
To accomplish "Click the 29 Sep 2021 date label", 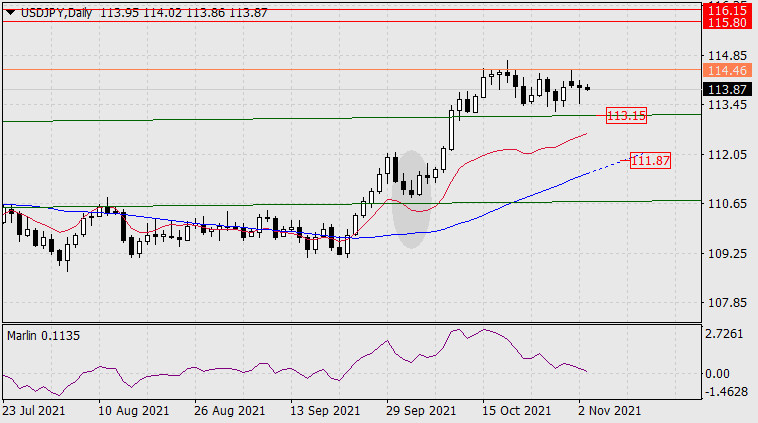I will [x=421, y=411].
